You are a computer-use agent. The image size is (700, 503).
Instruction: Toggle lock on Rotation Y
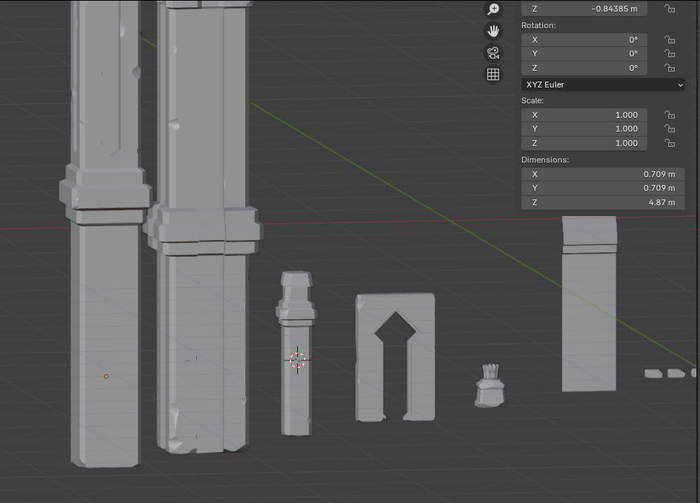pyautogui.click(x=669, y=54)
